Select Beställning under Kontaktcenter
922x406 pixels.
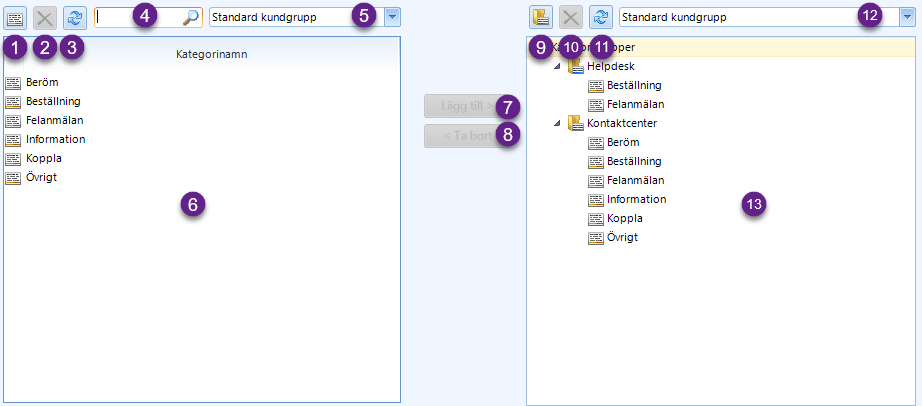coord(634,161)
